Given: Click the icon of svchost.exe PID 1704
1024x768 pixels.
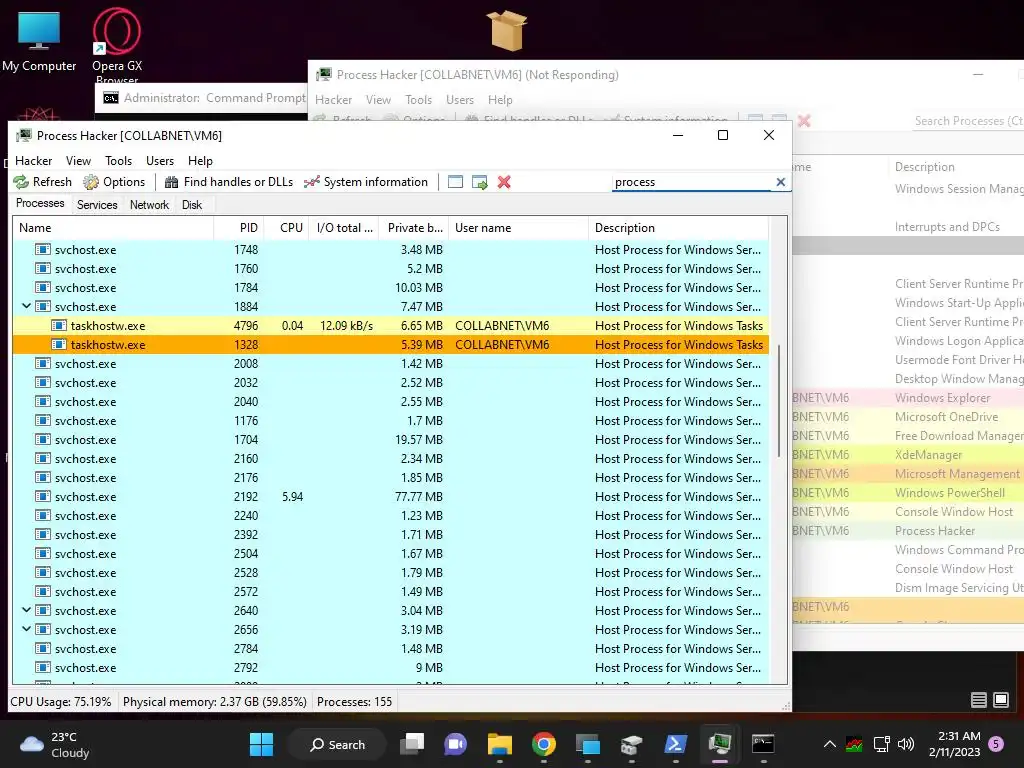Looking at the screenshot, I should pos(42,440).
